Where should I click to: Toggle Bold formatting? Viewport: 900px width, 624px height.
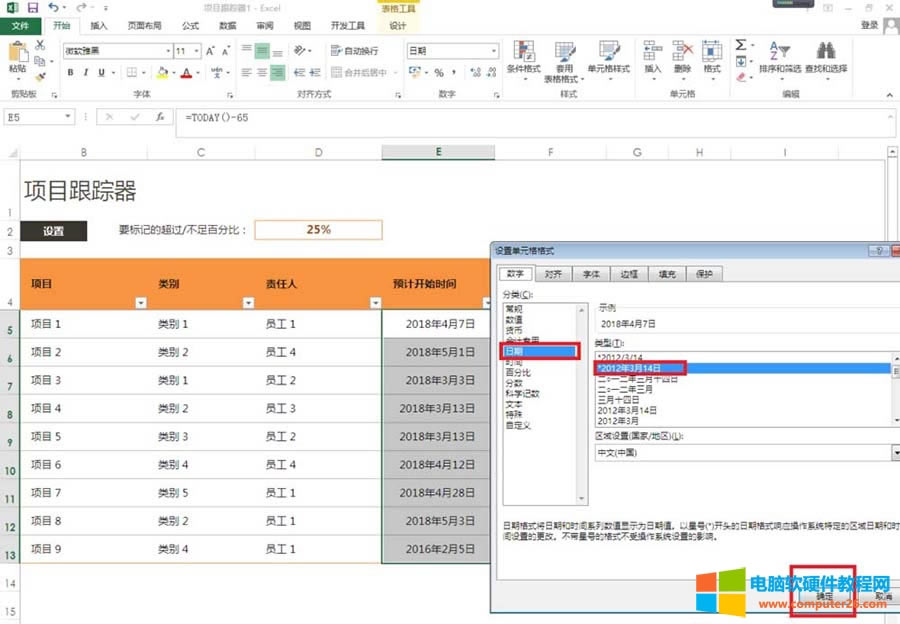71,72
